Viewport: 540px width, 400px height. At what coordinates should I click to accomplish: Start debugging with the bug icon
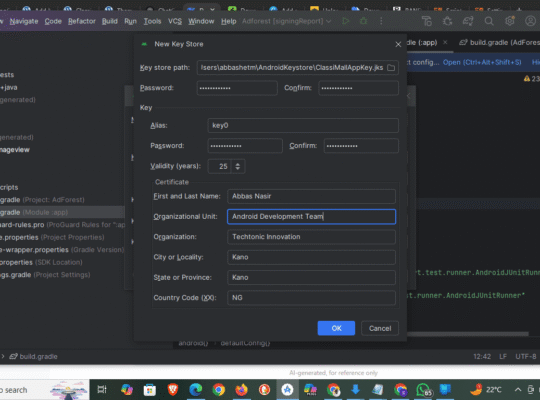click(x=363, y=21)
